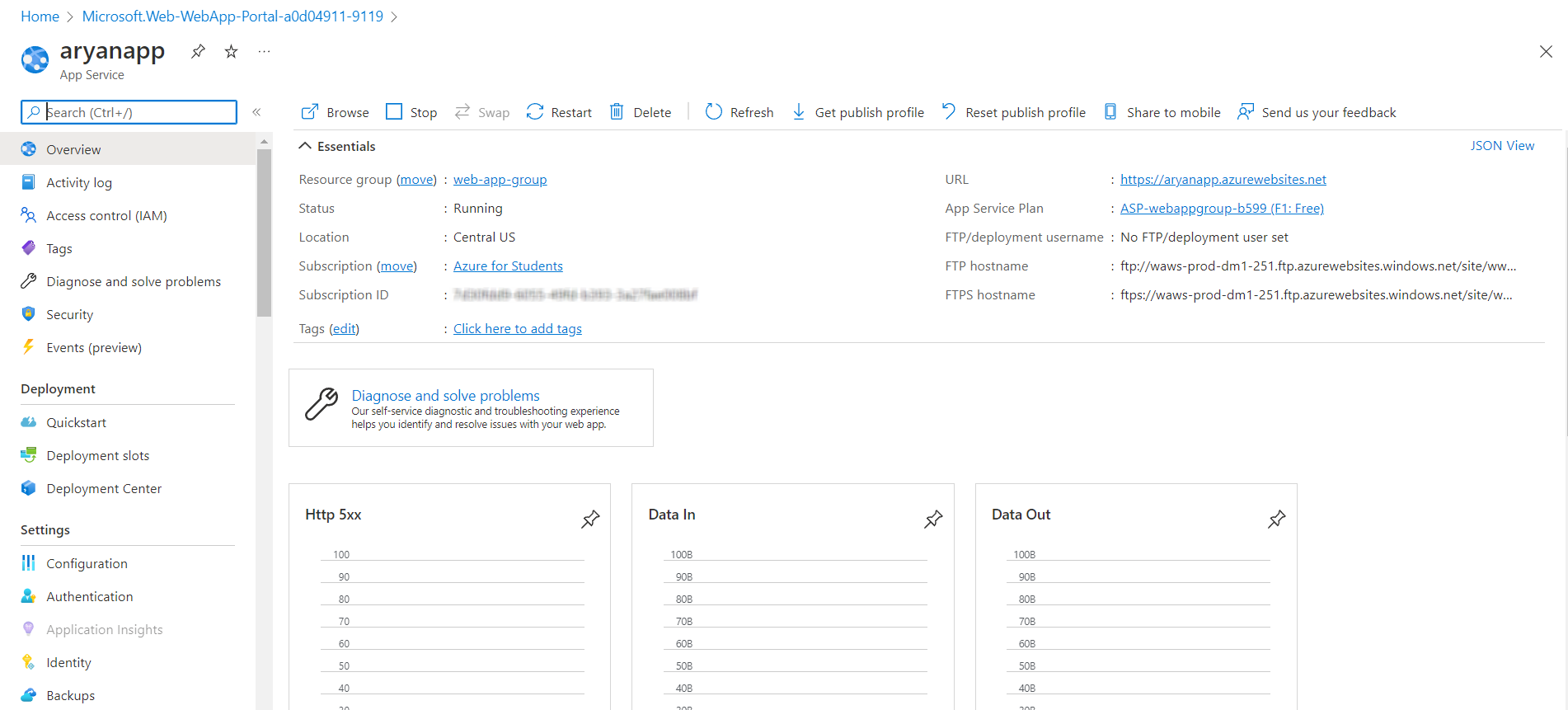Click the Http 5xx chart title
The width and height of the screenshot is (1568, 710).
pos(333,515)
